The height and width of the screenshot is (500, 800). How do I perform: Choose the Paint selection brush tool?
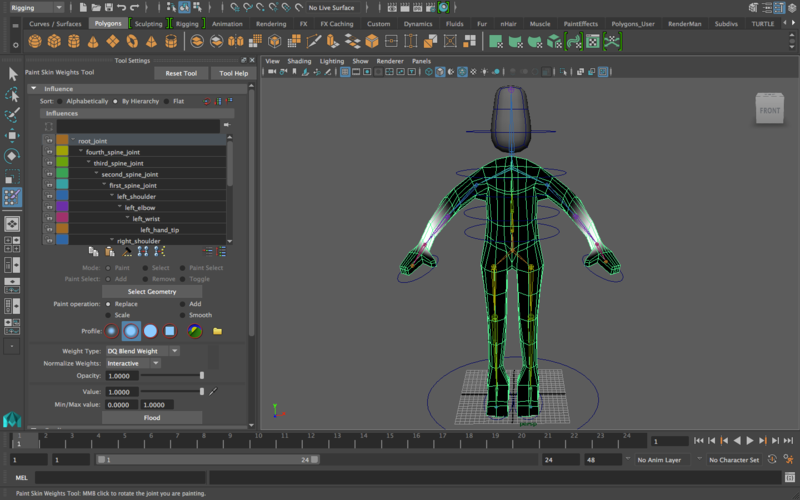click(12, 115)
